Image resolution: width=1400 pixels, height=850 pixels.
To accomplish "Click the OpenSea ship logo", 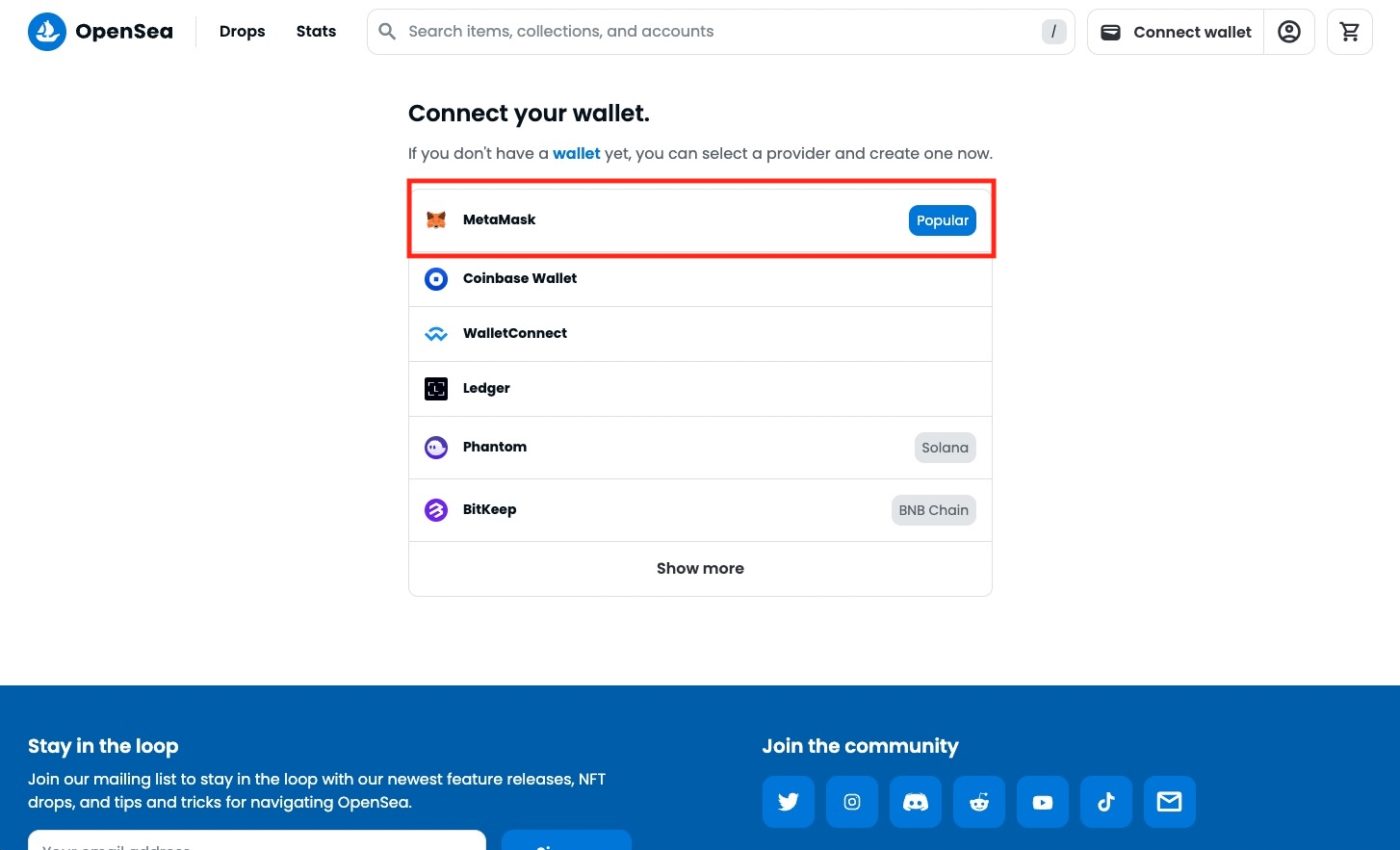I will tap(47, 32).
